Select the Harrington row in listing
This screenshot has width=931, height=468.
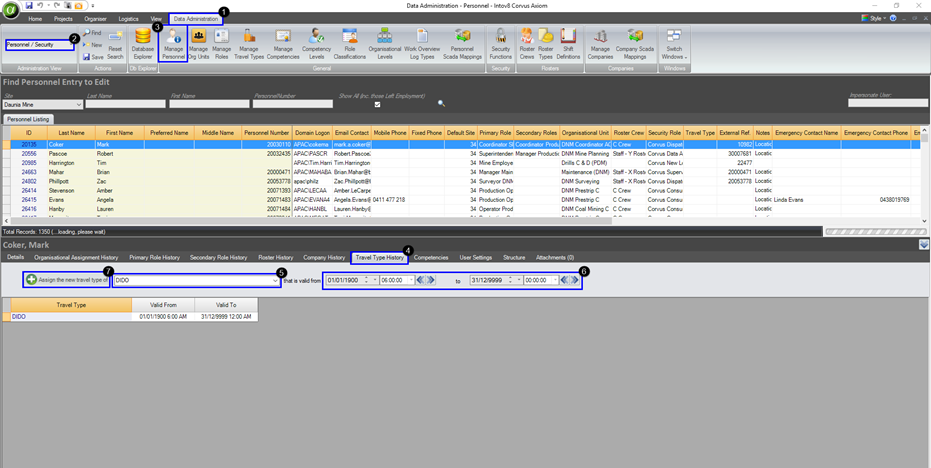tap(461, 162)
